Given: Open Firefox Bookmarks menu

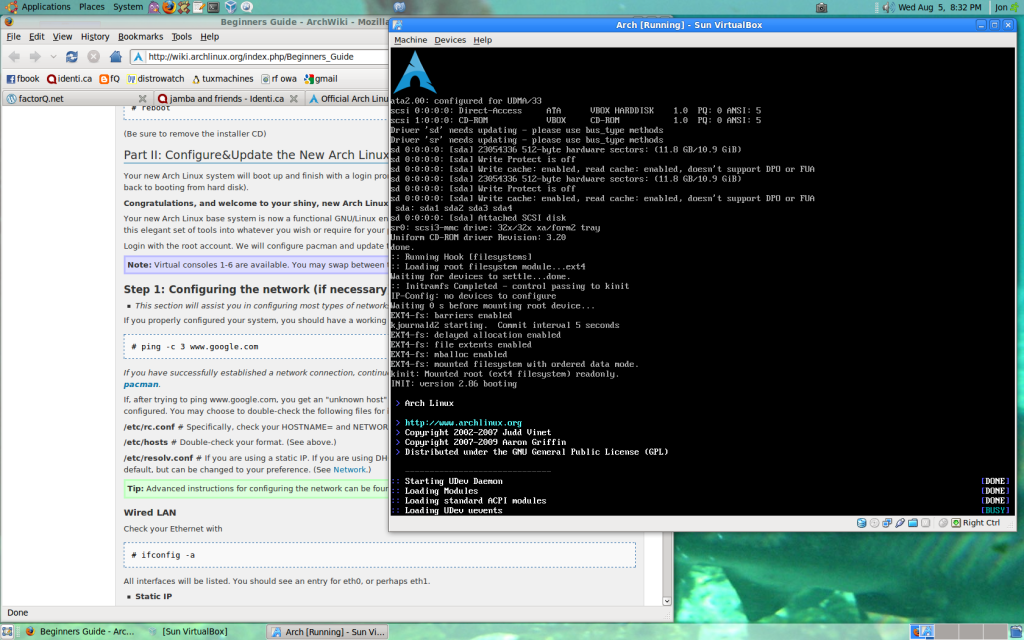Looking at the screenshot, I should click(140, 36).
